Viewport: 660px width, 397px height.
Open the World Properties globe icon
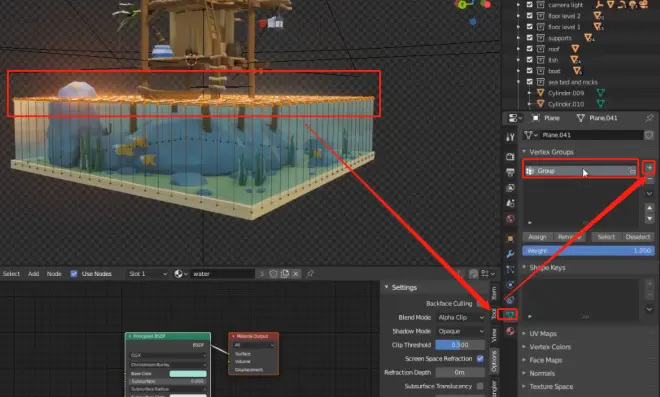510,219
